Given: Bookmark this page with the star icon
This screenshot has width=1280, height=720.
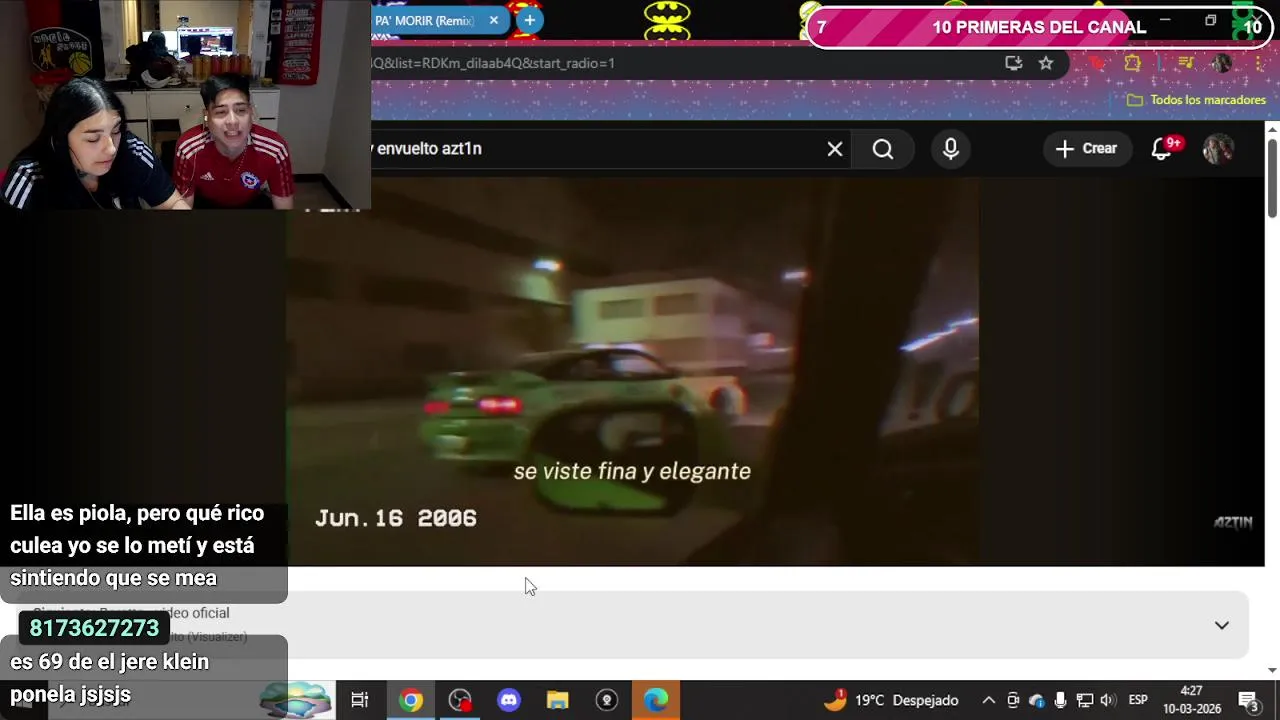Looking at the screenshot, I should click(x=1046, y=63).
